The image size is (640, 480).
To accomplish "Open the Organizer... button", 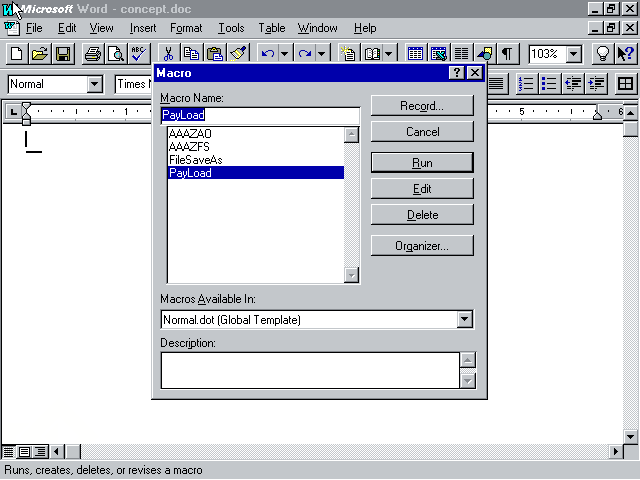I will [x=422, y=246].
